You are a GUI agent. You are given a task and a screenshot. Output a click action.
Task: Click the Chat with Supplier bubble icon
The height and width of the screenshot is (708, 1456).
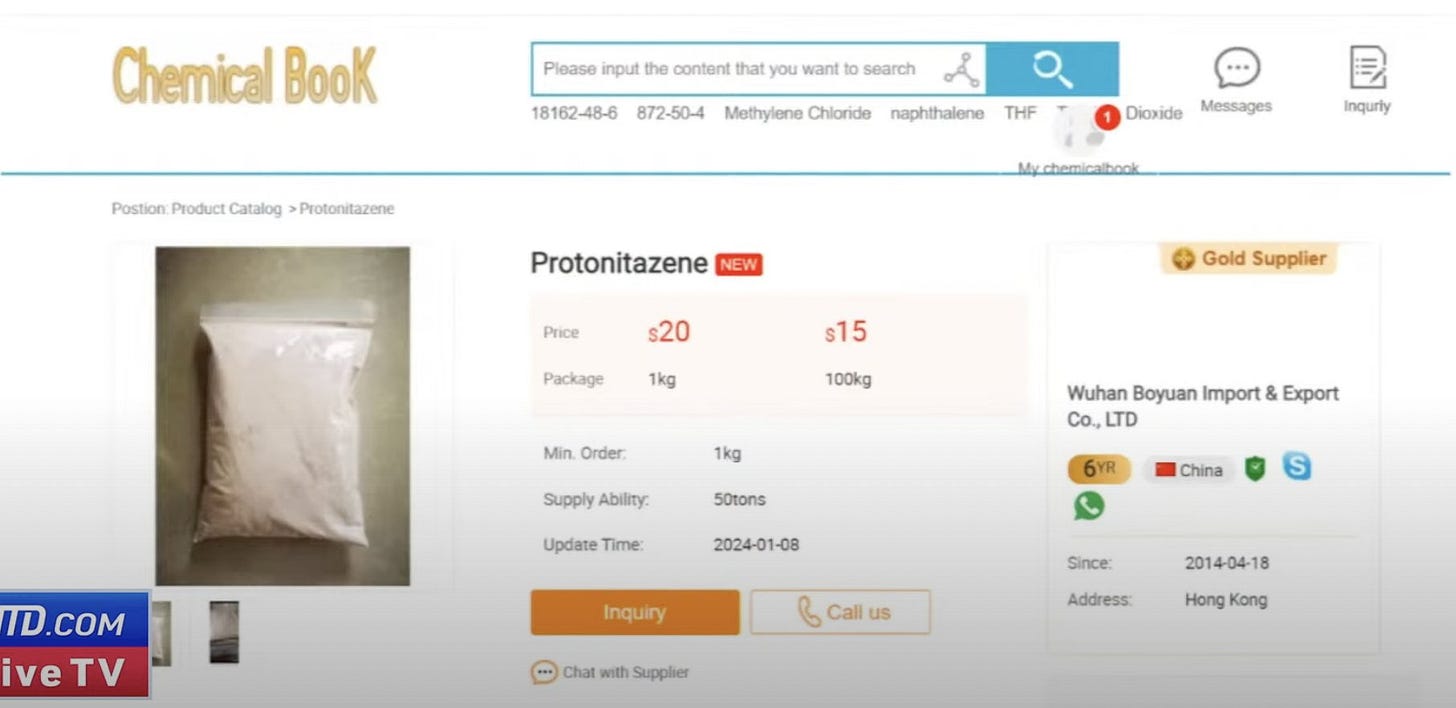pos(543,672)
